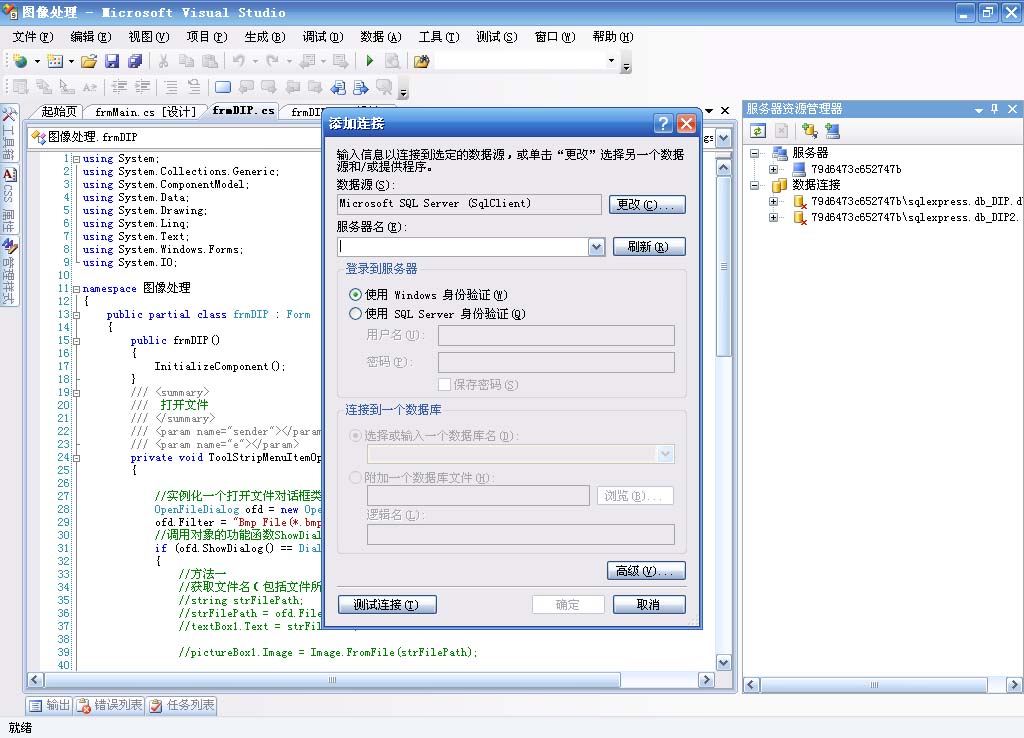1024x738 pixels.
Task: Uncomment the selected lines
Action: pyautogui.click(x=194, y=87)
